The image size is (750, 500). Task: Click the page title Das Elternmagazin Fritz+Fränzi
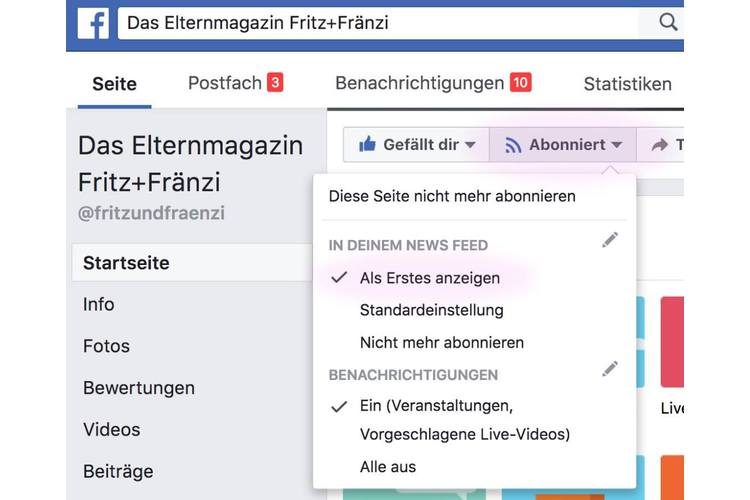click(x=190, y=164)
